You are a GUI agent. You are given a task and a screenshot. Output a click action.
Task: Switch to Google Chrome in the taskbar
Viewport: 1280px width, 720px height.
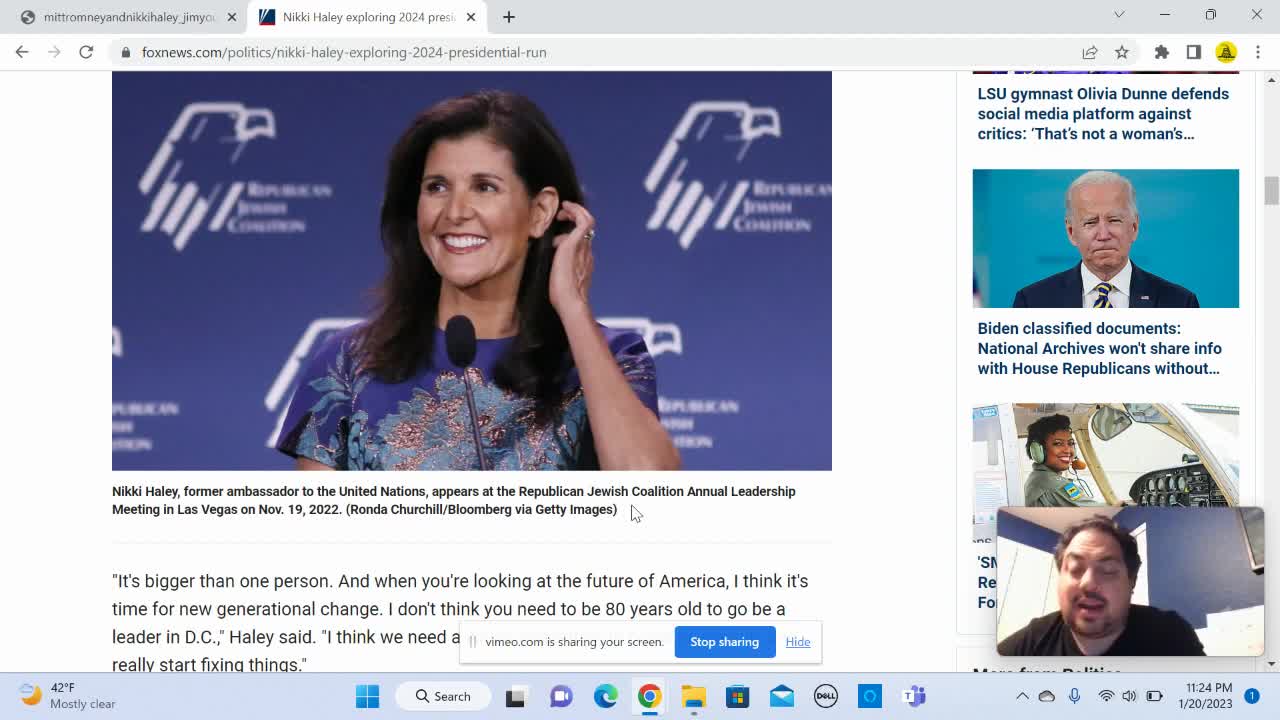650,696
